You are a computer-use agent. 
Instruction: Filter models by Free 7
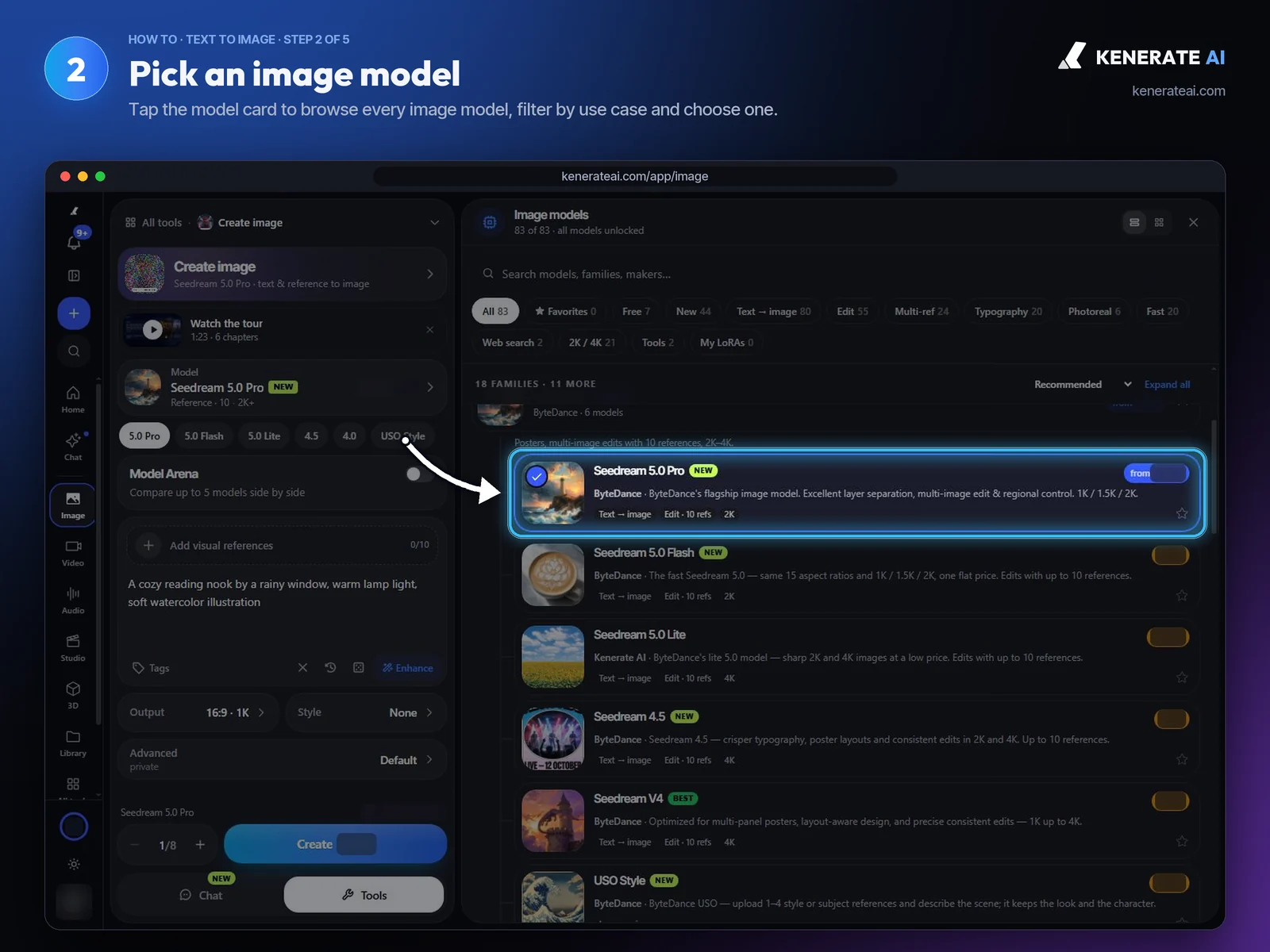pos(636,312)
